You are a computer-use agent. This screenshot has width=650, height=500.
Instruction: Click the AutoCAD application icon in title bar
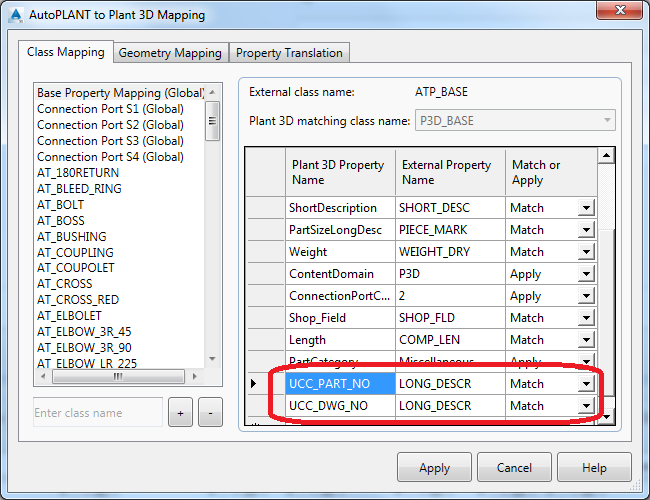coord(16,15)
